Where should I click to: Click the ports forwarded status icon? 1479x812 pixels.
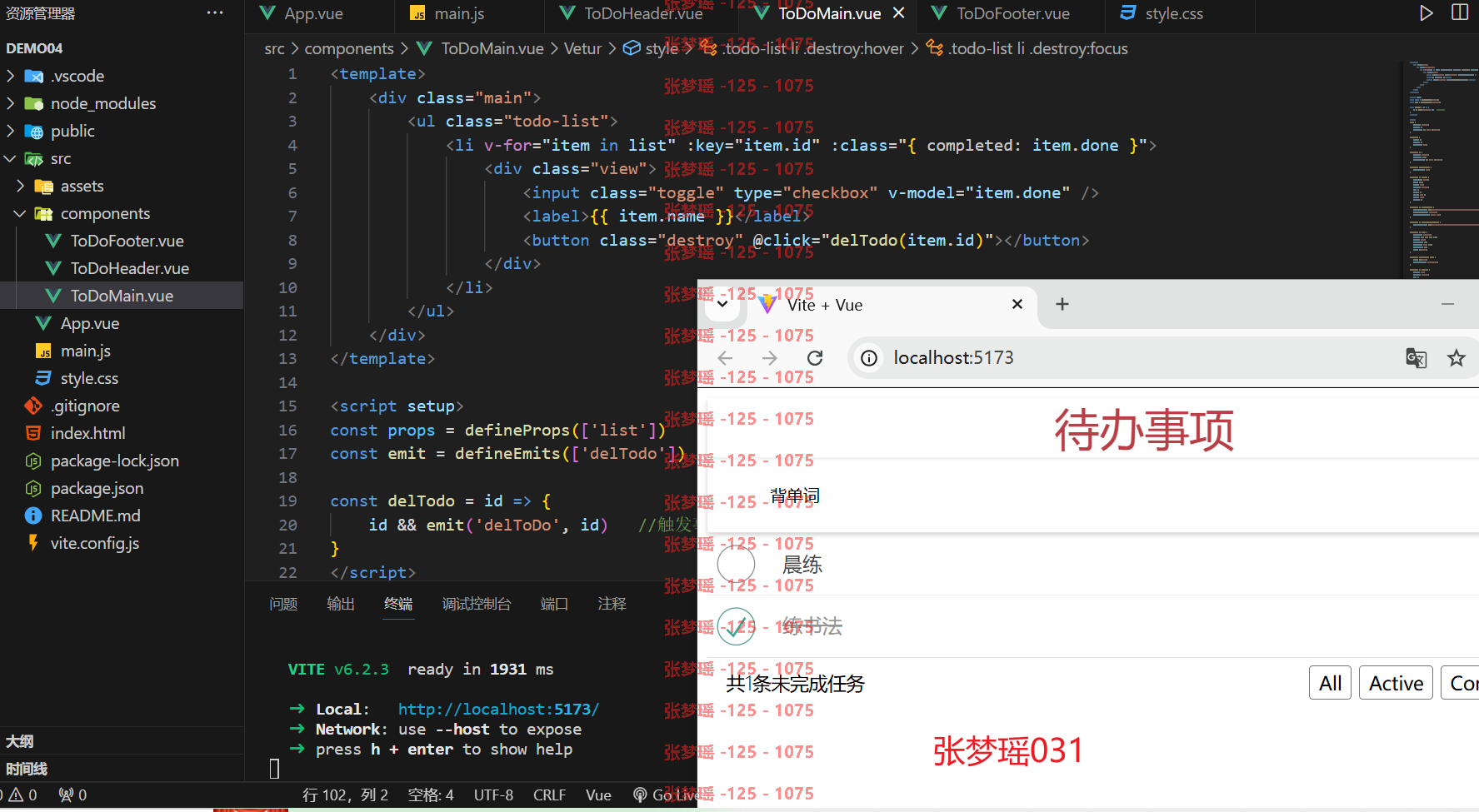pyautogui.click(x=72, y=795)
